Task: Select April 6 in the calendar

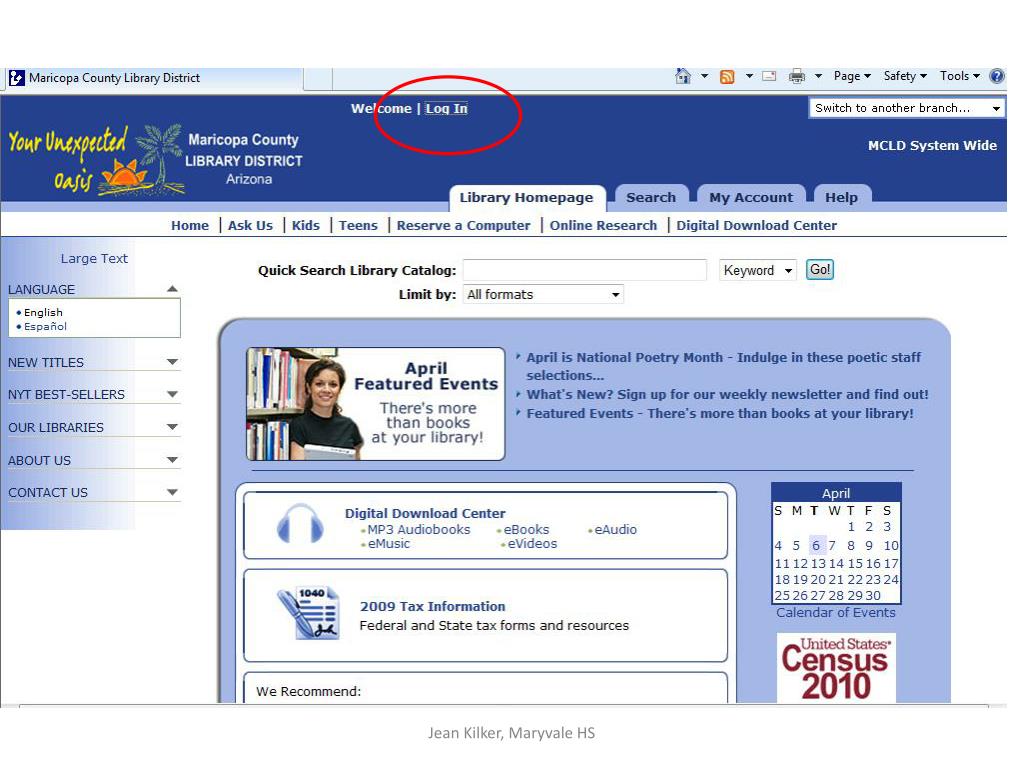Action: tap(816, 545)
